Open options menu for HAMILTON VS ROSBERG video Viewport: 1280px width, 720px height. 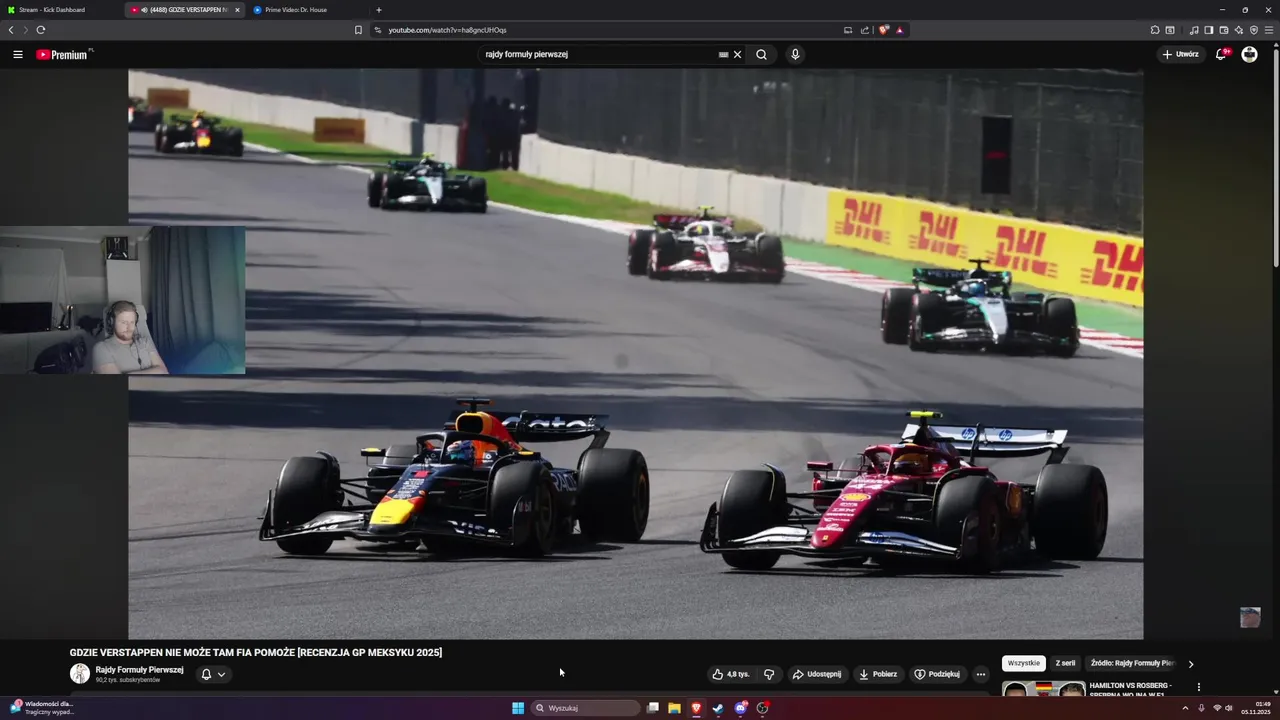pos(1198,687)
